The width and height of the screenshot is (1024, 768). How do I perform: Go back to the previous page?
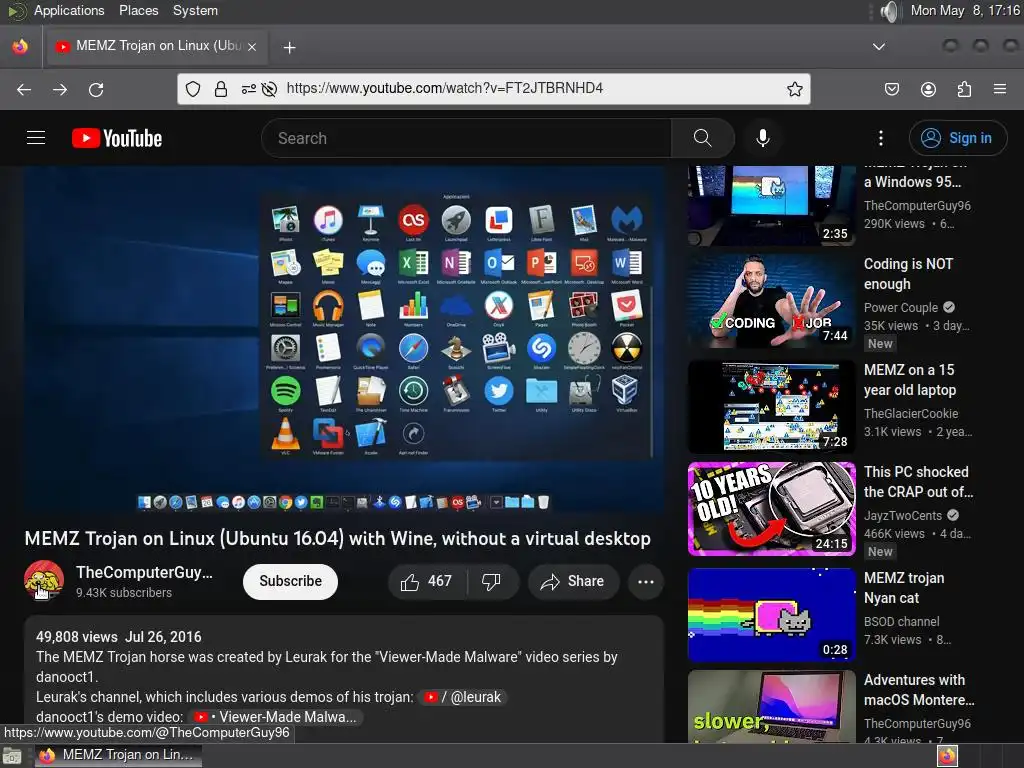click(x=24, y=89)
